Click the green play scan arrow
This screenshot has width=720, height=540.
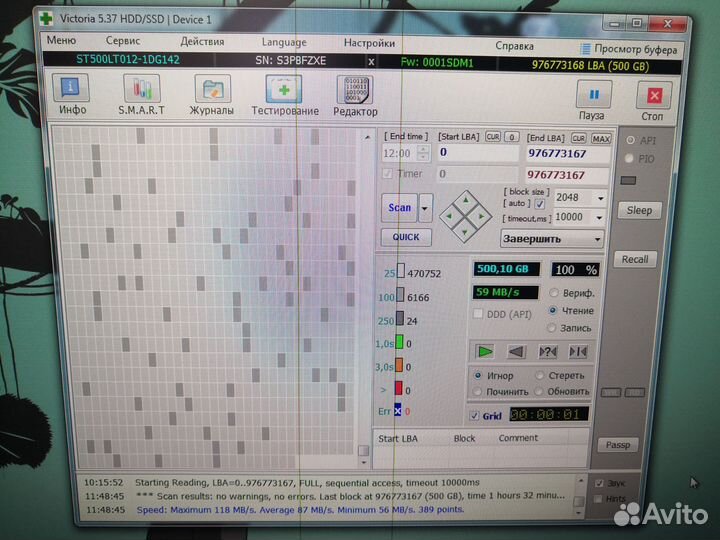click(x=485, y=351)
